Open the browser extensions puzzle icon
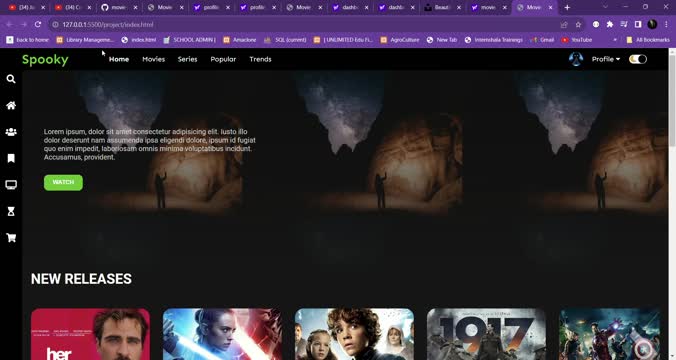The width and height of the screenshot is (676, 360). coord(610,25)
